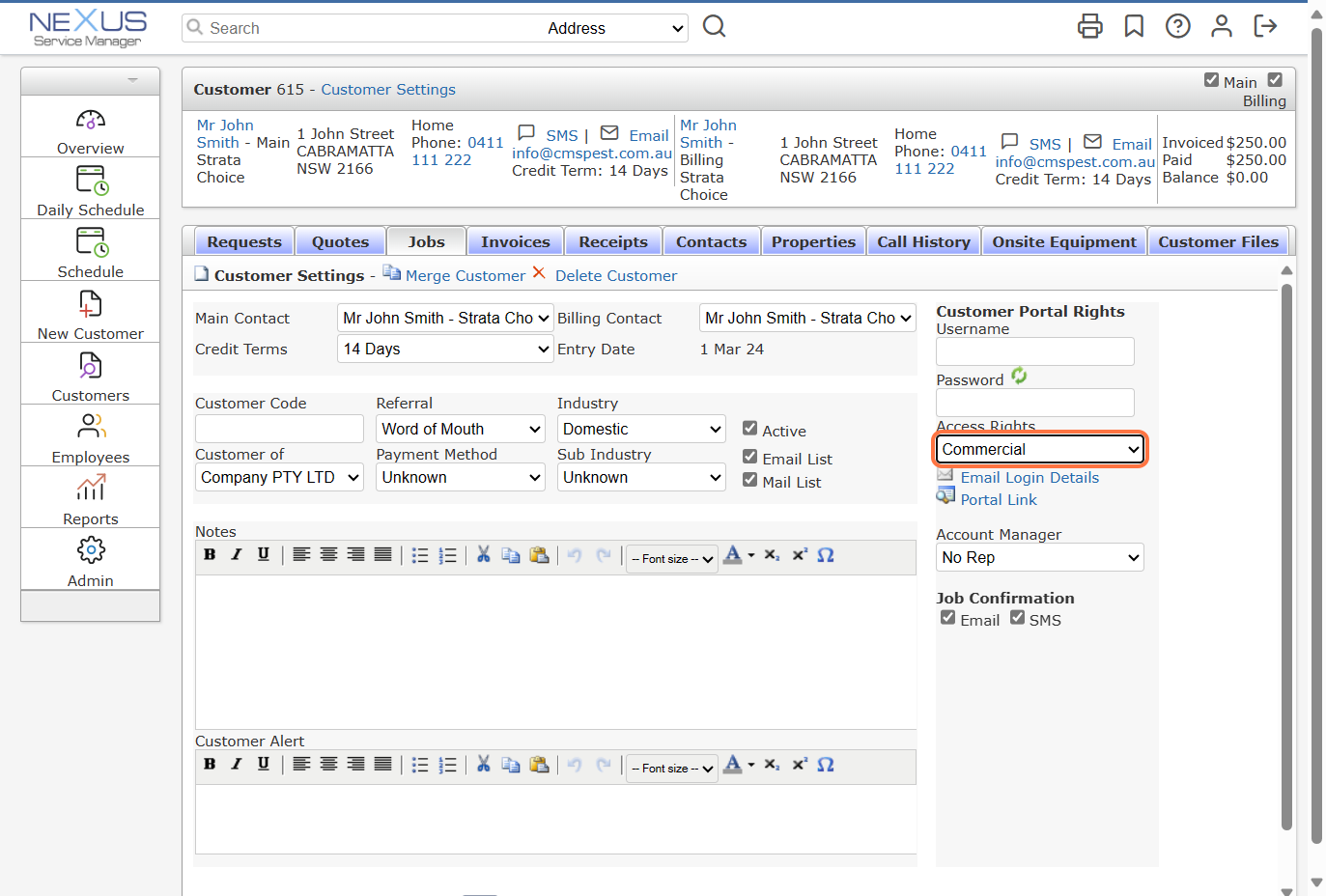Open the Account Manager dropdown

click(1040, 557)
